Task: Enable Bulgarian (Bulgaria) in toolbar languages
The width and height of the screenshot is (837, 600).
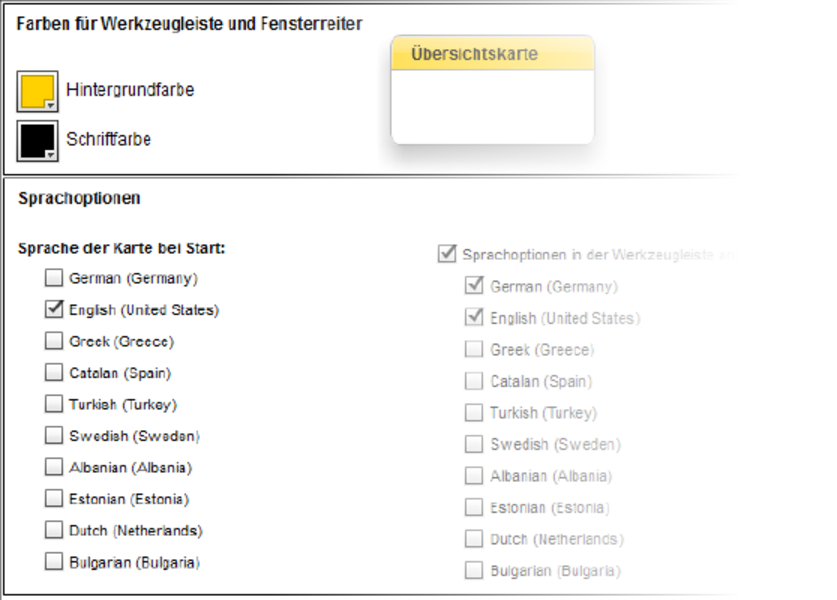Action: [474, 571]
